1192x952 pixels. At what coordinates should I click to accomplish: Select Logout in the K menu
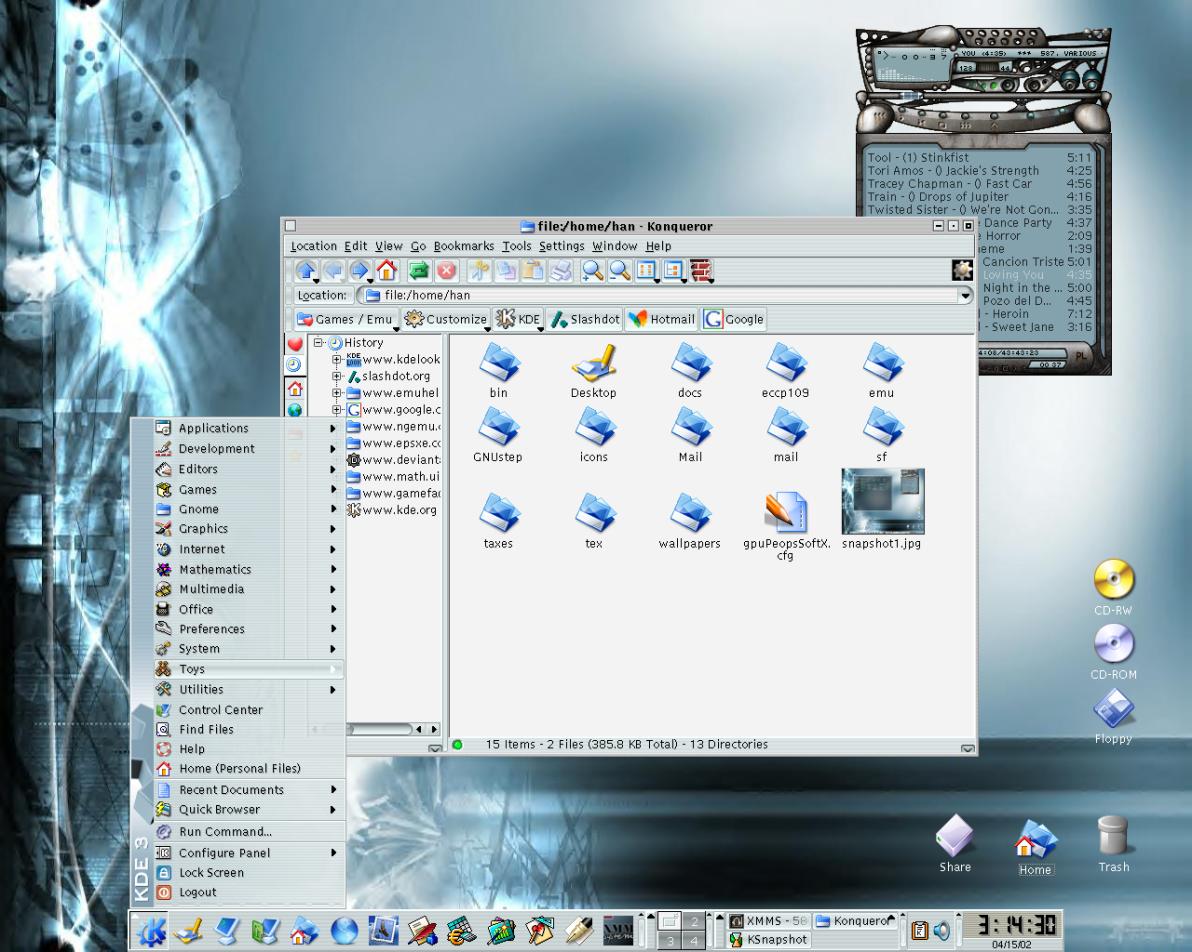pyautogui.click(x=248, y=892)
